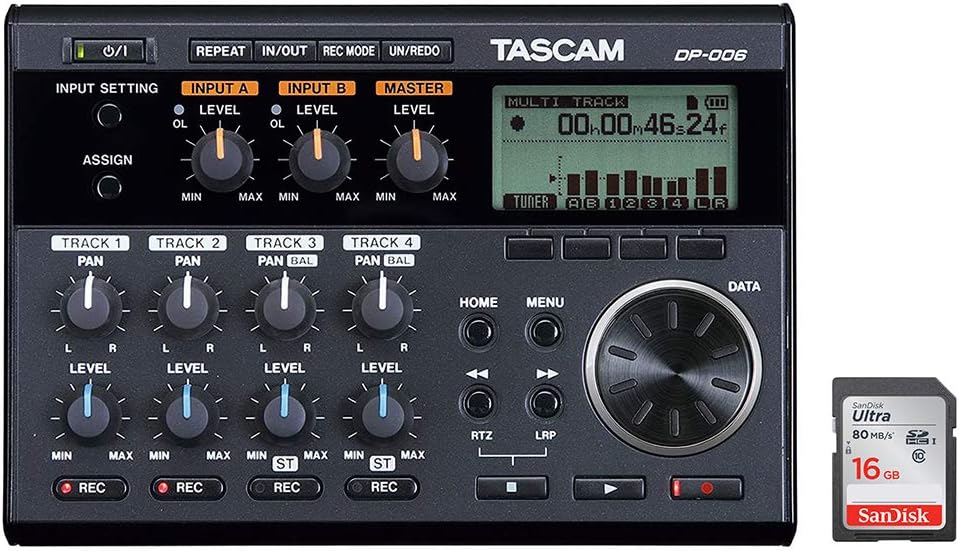This screenshot has height=551, width=959.
Task: Push the ASSIGN button
Action: click(x=108, y=187)
